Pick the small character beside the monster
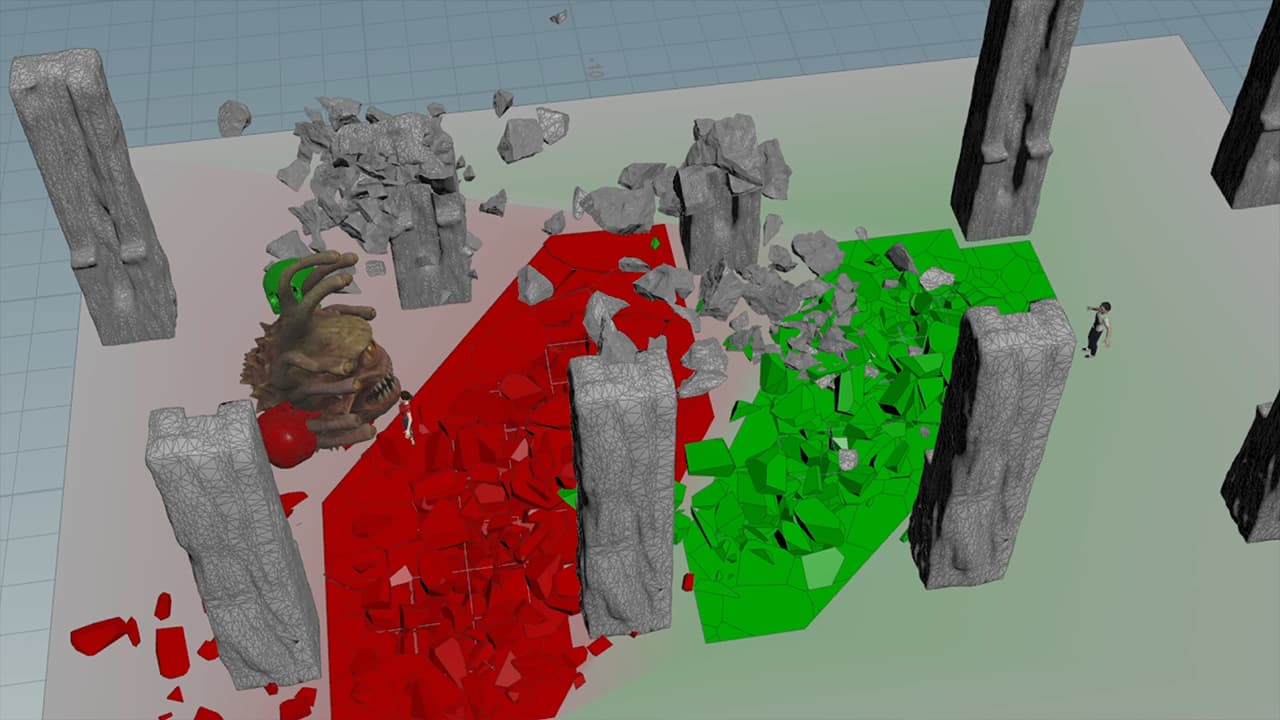Viewport: 1280px width, 720px height. [x=407, y=415]
